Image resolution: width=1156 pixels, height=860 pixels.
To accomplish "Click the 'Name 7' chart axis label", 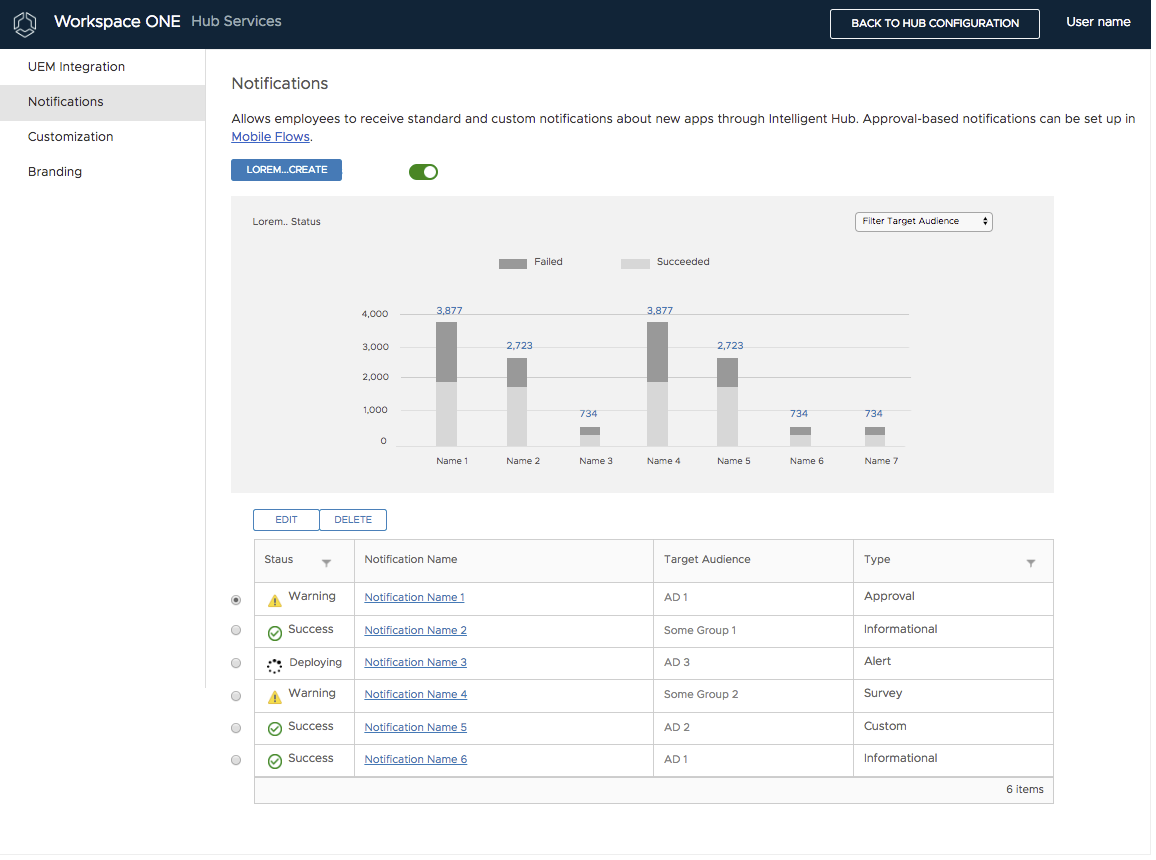I will click(881, 461).
